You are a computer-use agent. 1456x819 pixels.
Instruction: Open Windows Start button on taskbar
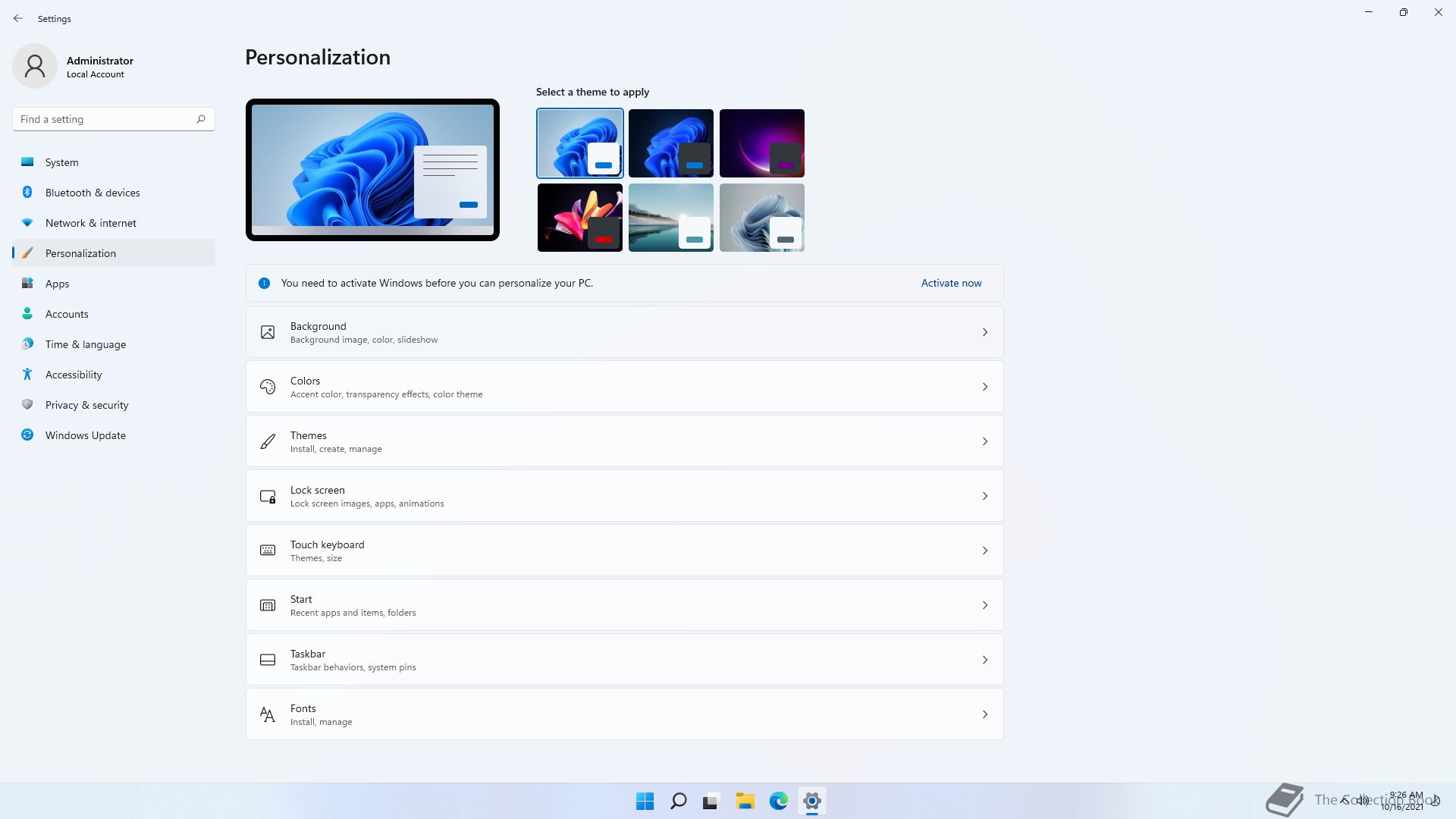click(645, 801)
